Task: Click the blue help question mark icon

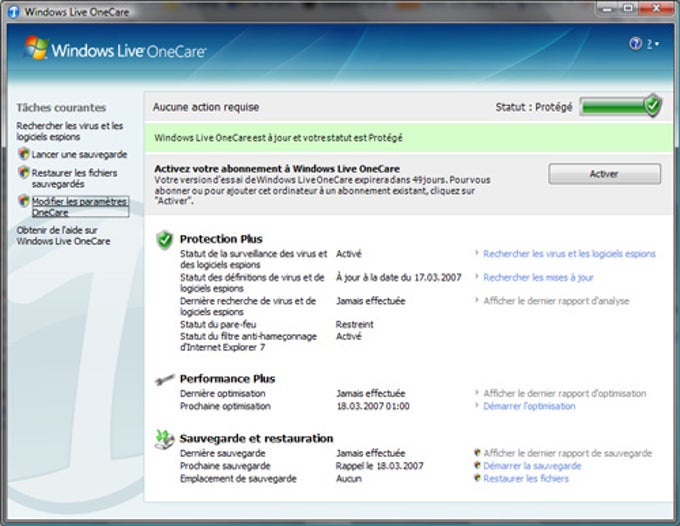Action: pos(635,43)
